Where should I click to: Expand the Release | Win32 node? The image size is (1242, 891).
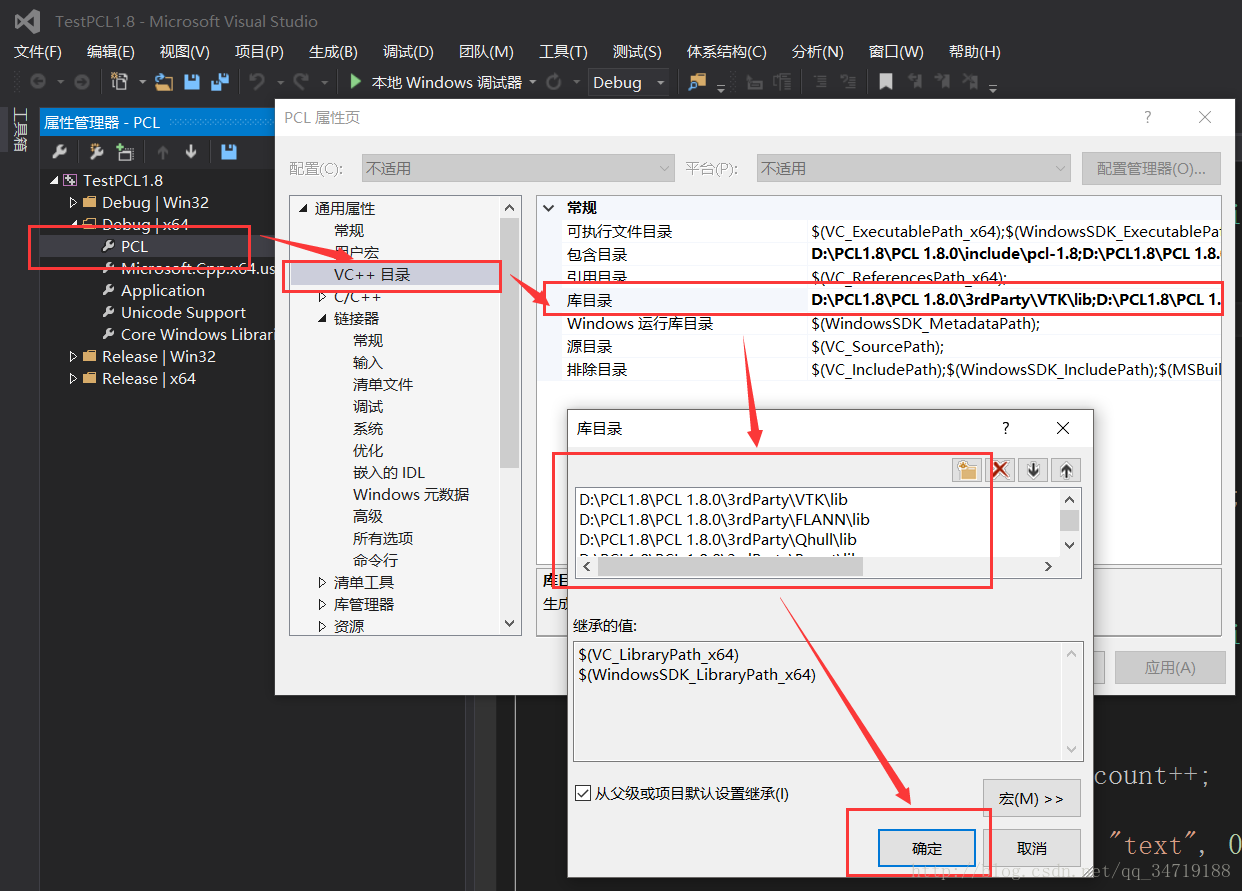73,356
